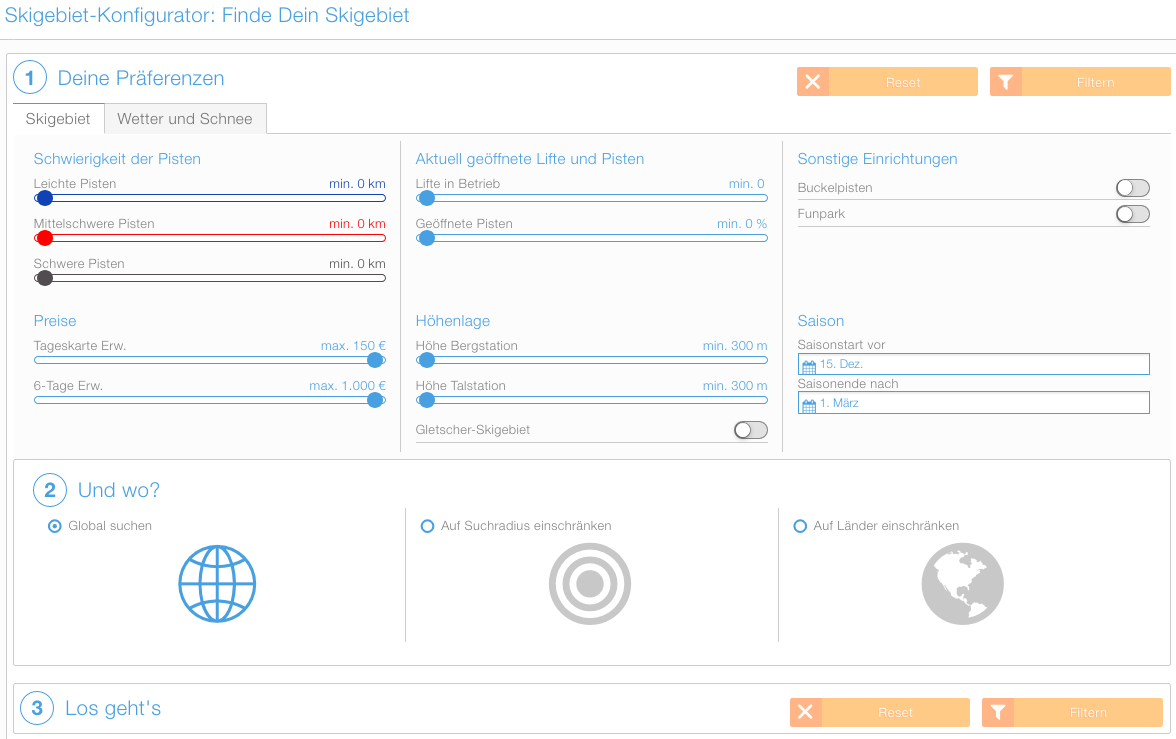Image resolution: width=1176 pixels, height=739 pixels.
Task: Click the grey world map countries icon
Action: tap(962, 584)
